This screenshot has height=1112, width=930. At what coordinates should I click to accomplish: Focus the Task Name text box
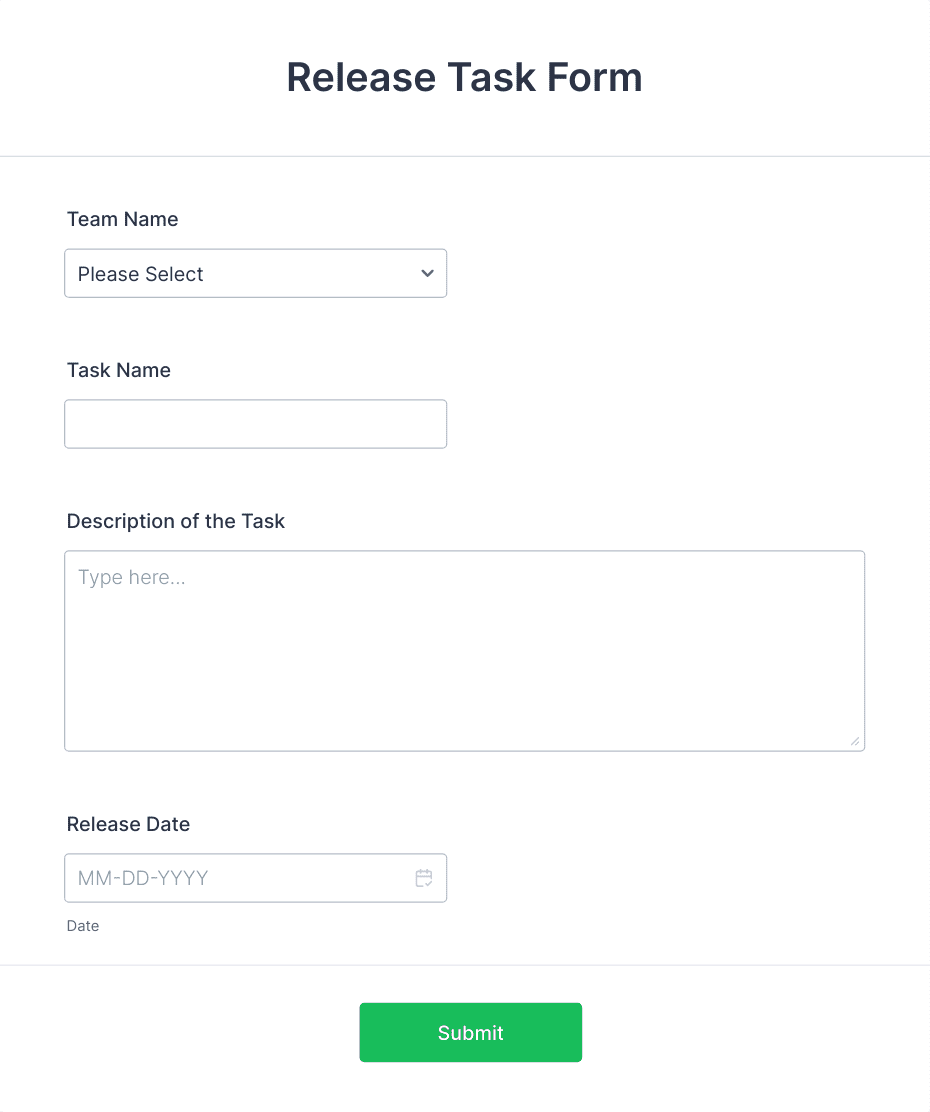point(255,424)
